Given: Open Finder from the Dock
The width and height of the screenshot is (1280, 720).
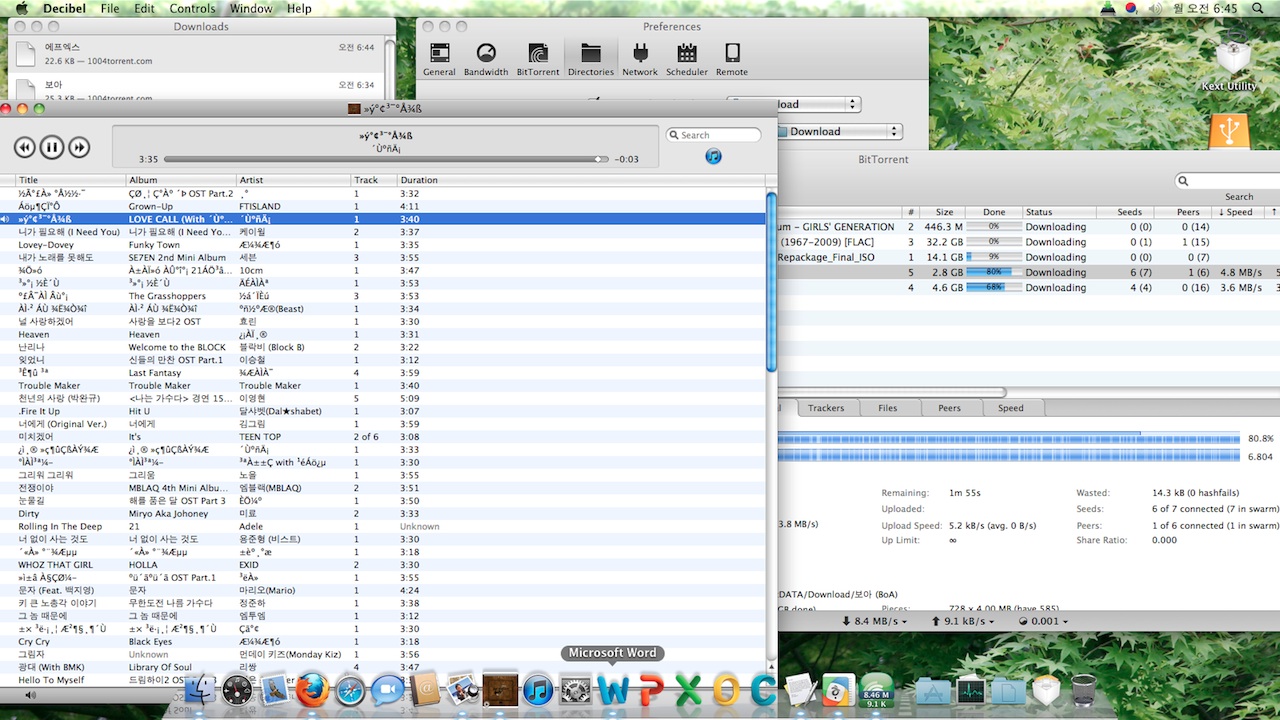Looking at the screenshot, I should pos(199,689).
